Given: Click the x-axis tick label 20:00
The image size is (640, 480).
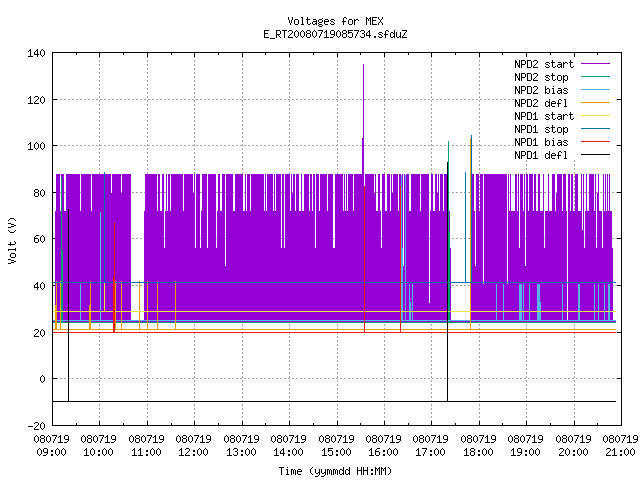Looking at the screenshot, I should coord(573,452).
